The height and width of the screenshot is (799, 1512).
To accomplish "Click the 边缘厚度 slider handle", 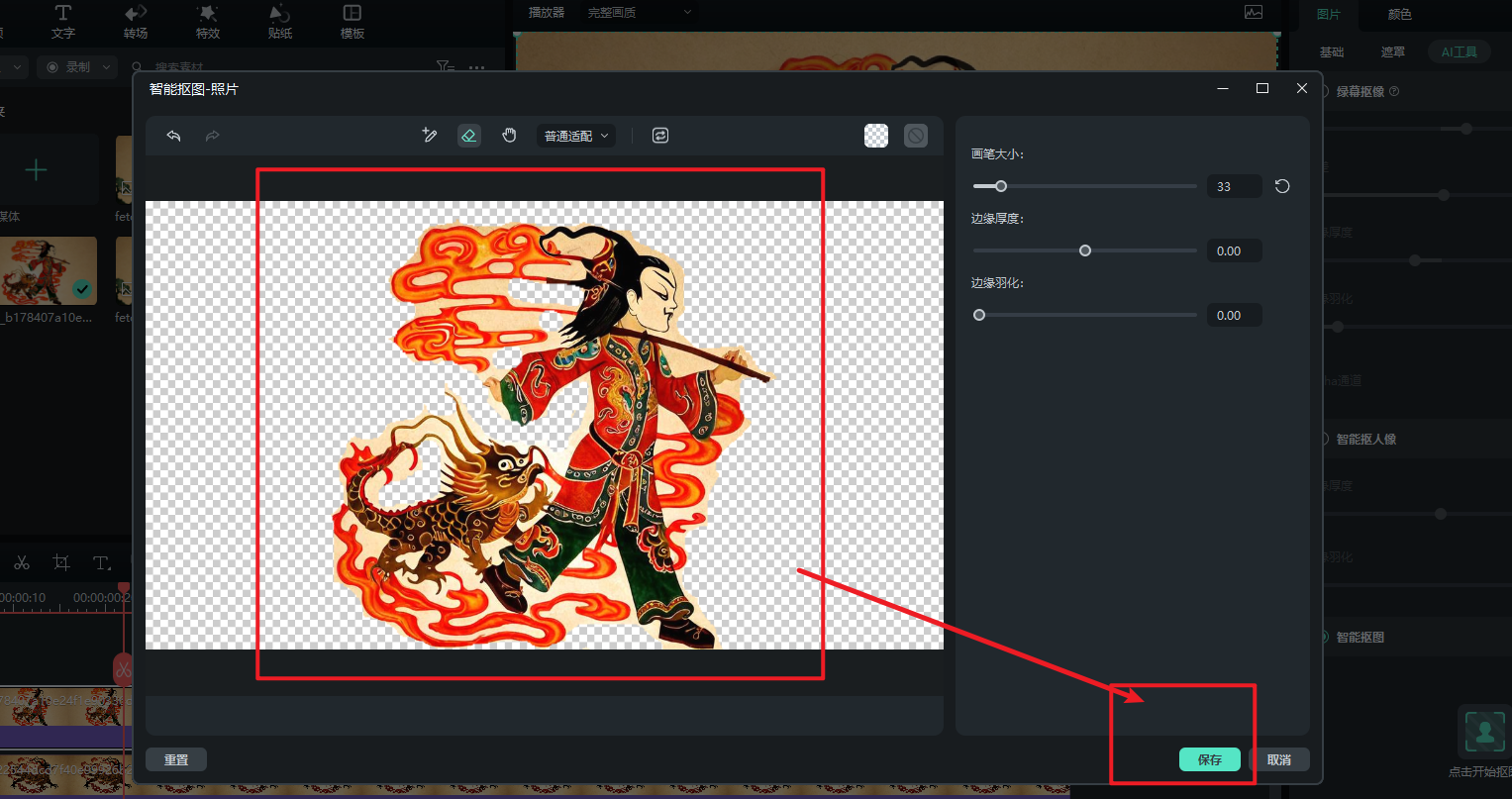I will click(1085, 250).
